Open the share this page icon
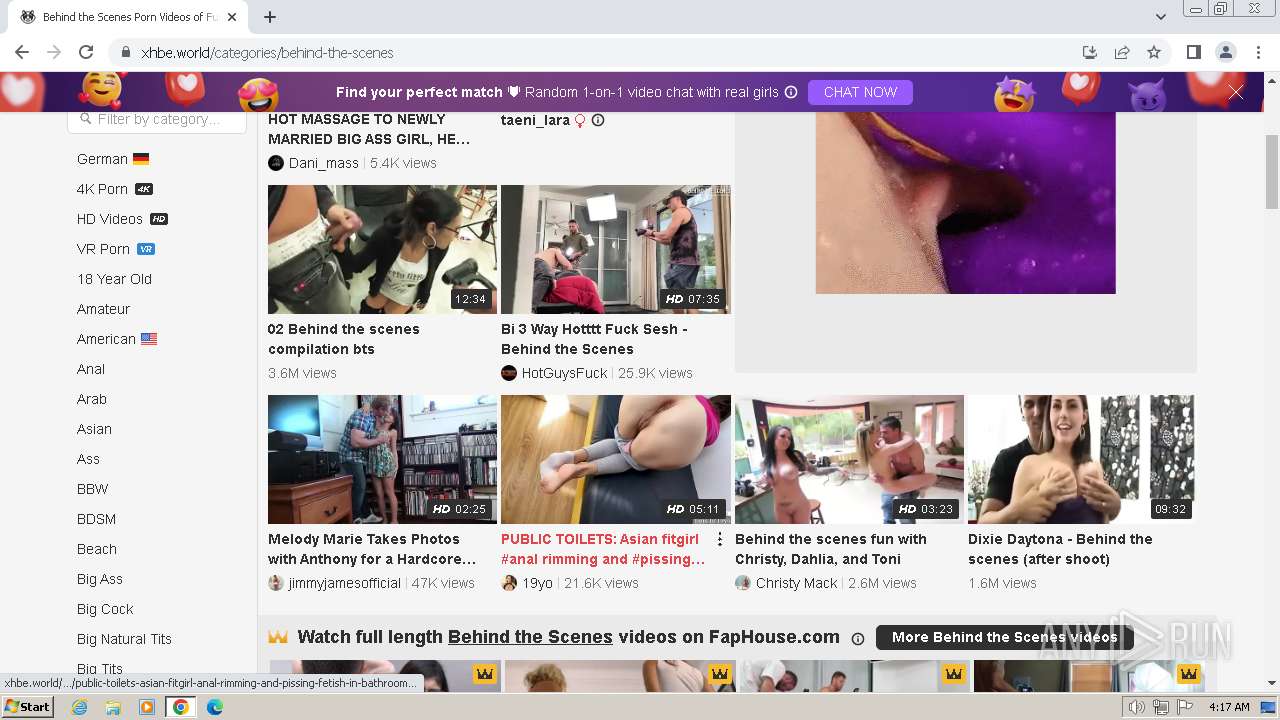This screenshot has width=1280, height=720. [x=1122, y=52]
